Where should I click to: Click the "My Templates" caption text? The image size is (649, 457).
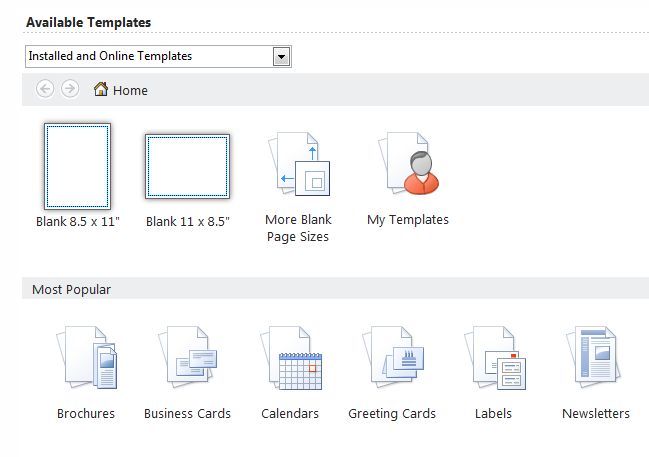(408, 219)
